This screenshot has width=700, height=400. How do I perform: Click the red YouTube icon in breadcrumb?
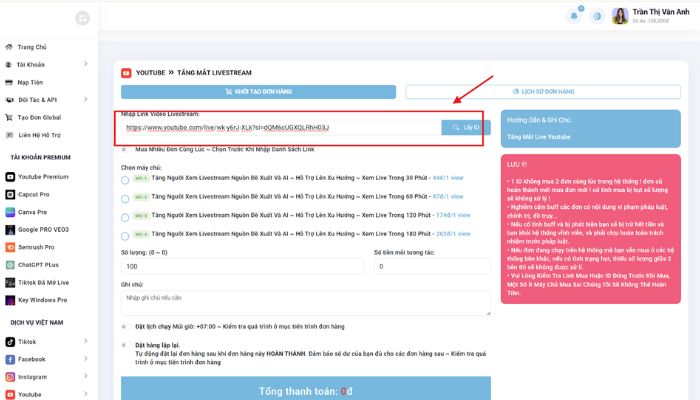point(126,73)
